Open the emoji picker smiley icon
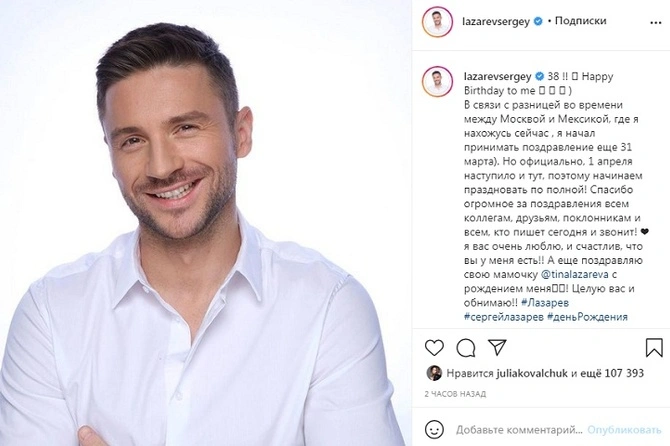The image size is (670, 446). 434,429
